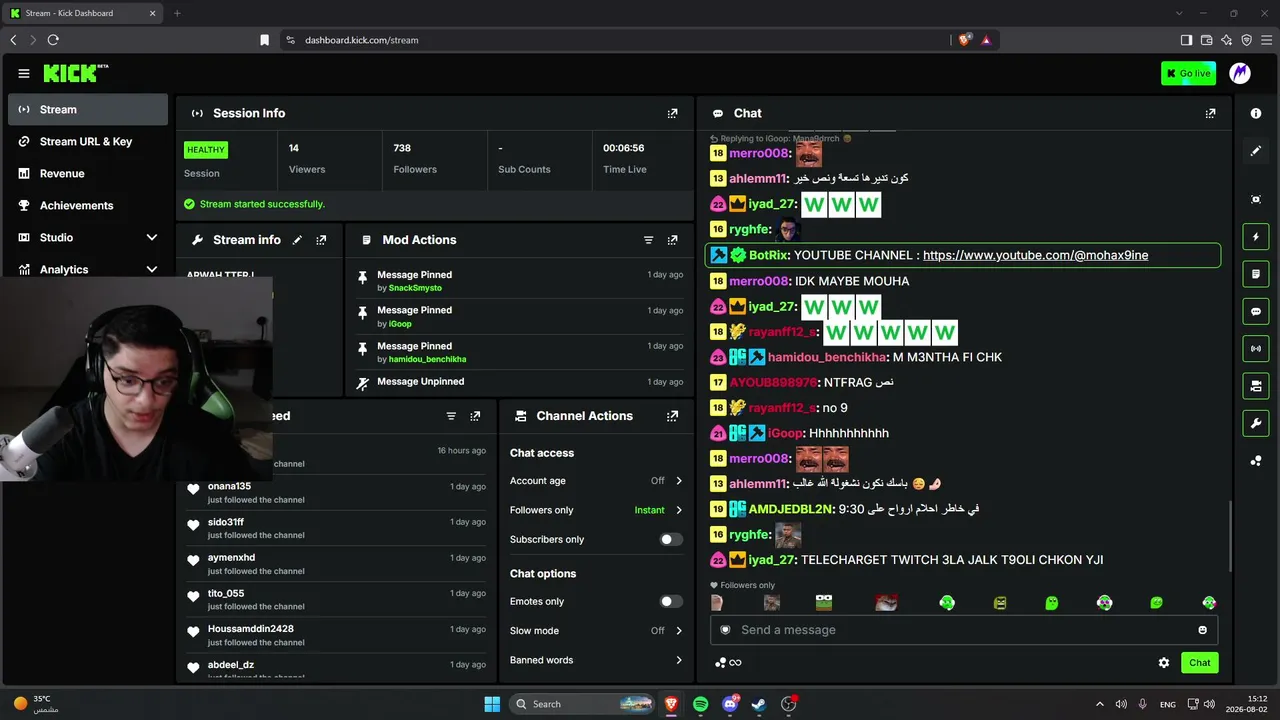
Task: Pop out the activity feed panel
Action: [475, 416]
